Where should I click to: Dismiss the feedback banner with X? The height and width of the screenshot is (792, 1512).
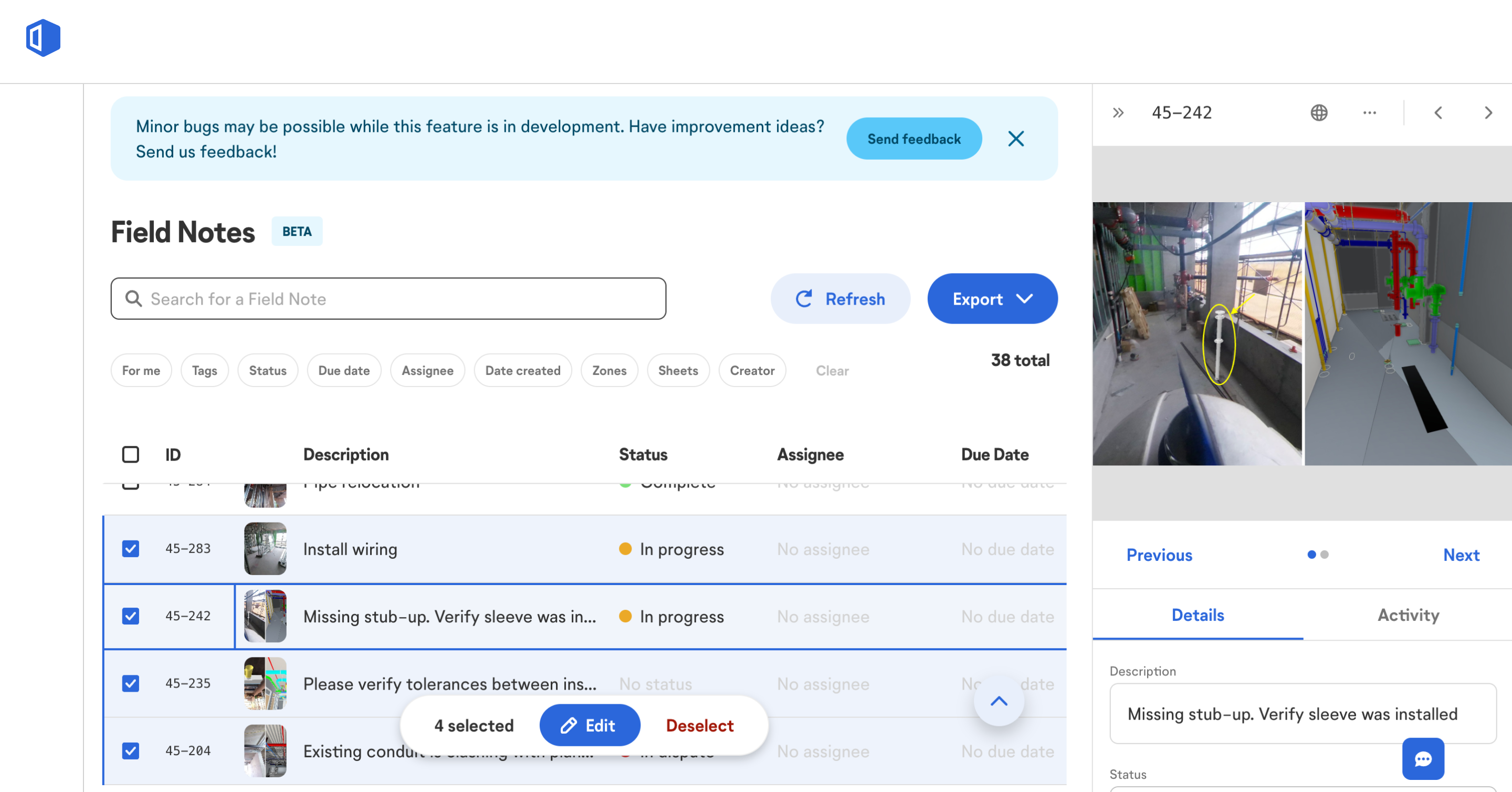coord(1016,139)
